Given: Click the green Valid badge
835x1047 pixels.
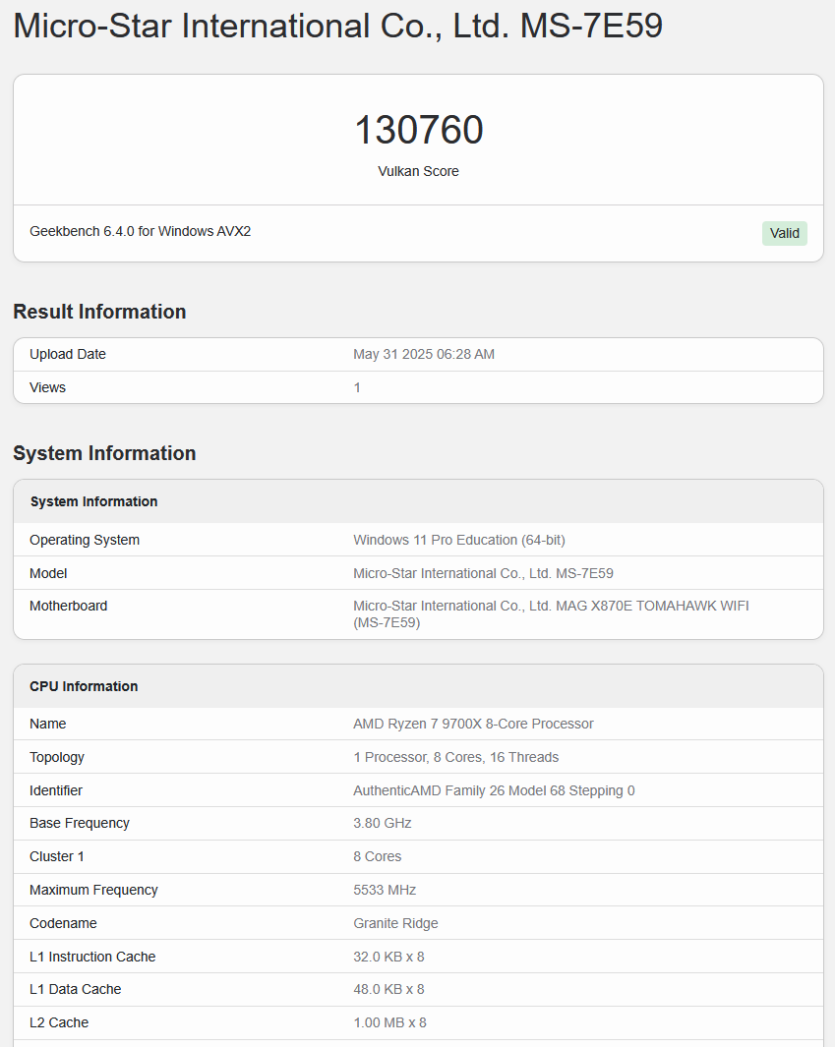Looking at the screenshot, I should (784, 233).
